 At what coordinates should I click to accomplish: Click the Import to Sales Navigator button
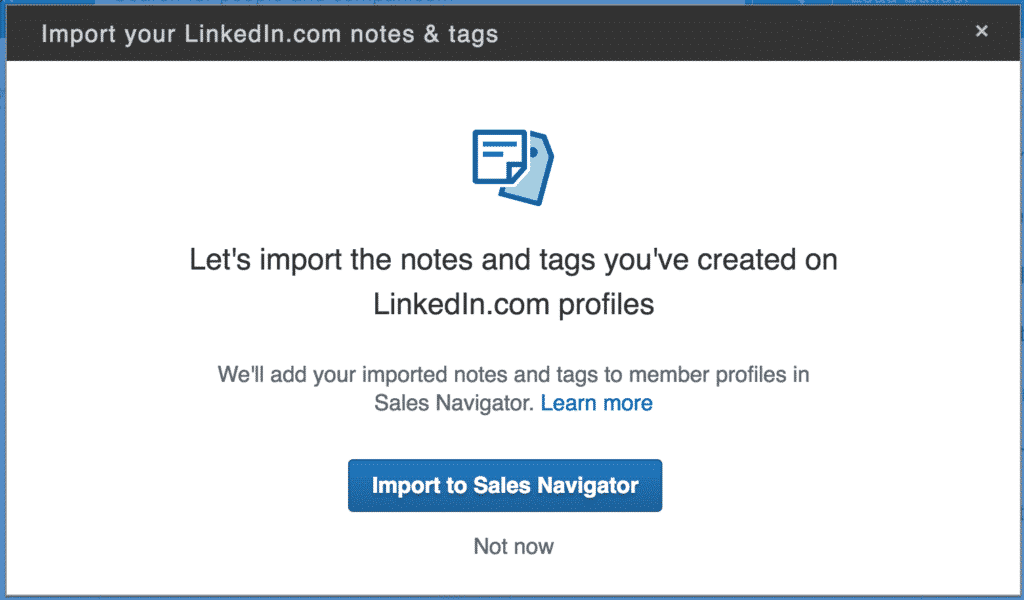pyautogui.click(x=505, y=485)
